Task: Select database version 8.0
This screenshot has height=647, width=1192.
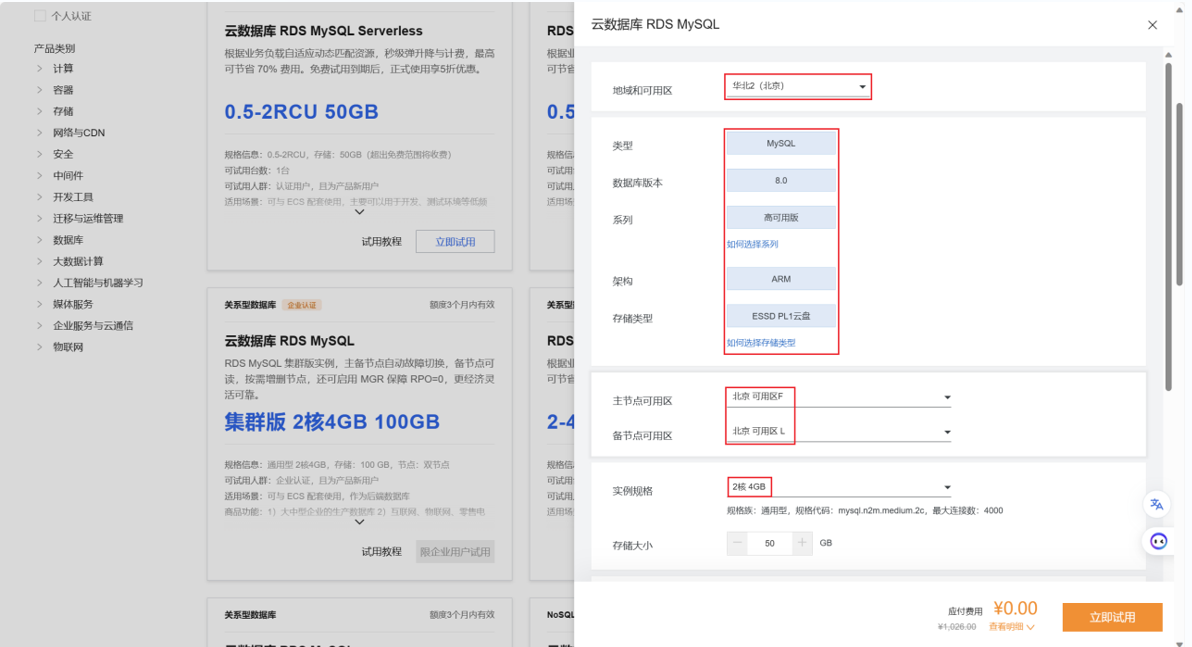Action: [781, 180]
